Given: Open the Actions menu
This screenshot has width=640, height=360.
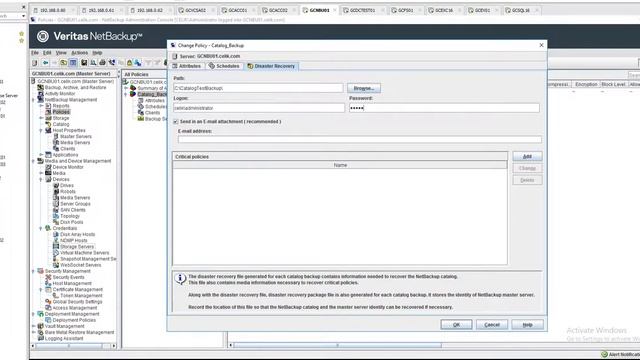Looking at the screenshot, I should click(x=80, y=53).
